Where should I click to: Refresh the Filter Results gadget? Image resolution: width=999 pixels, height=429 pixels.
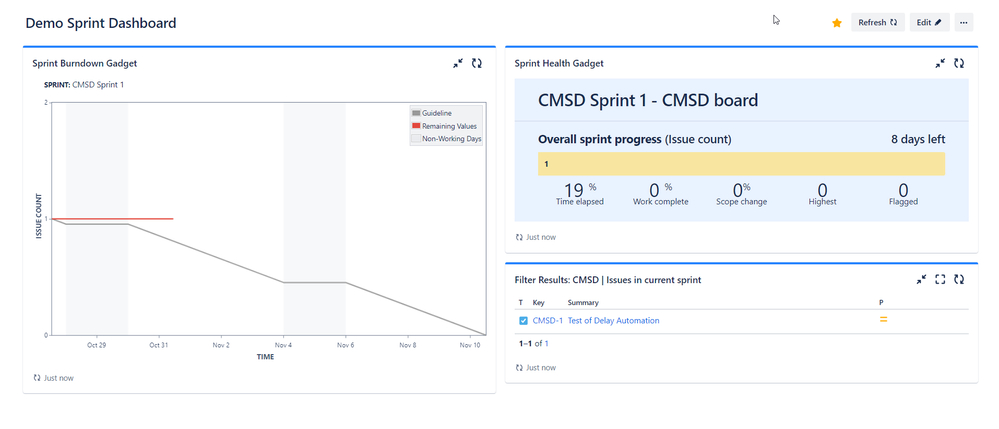tap(959, 279)
